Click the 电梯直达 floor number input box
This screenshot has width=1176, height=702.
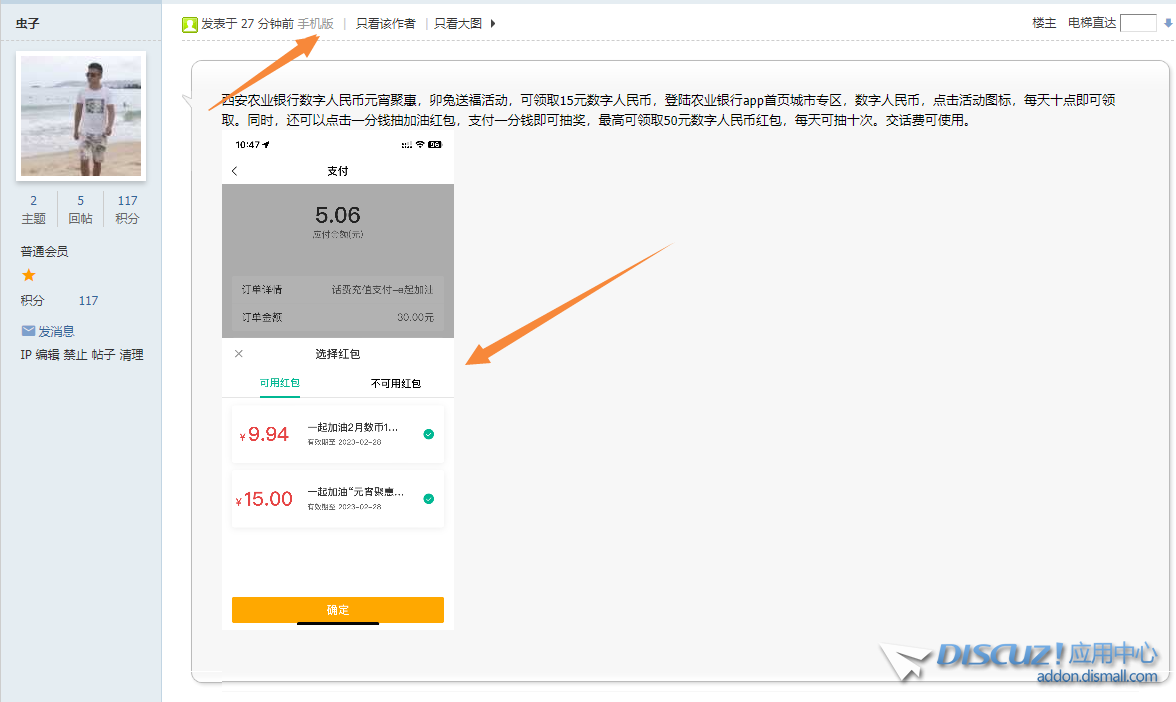pos(1138,23)
